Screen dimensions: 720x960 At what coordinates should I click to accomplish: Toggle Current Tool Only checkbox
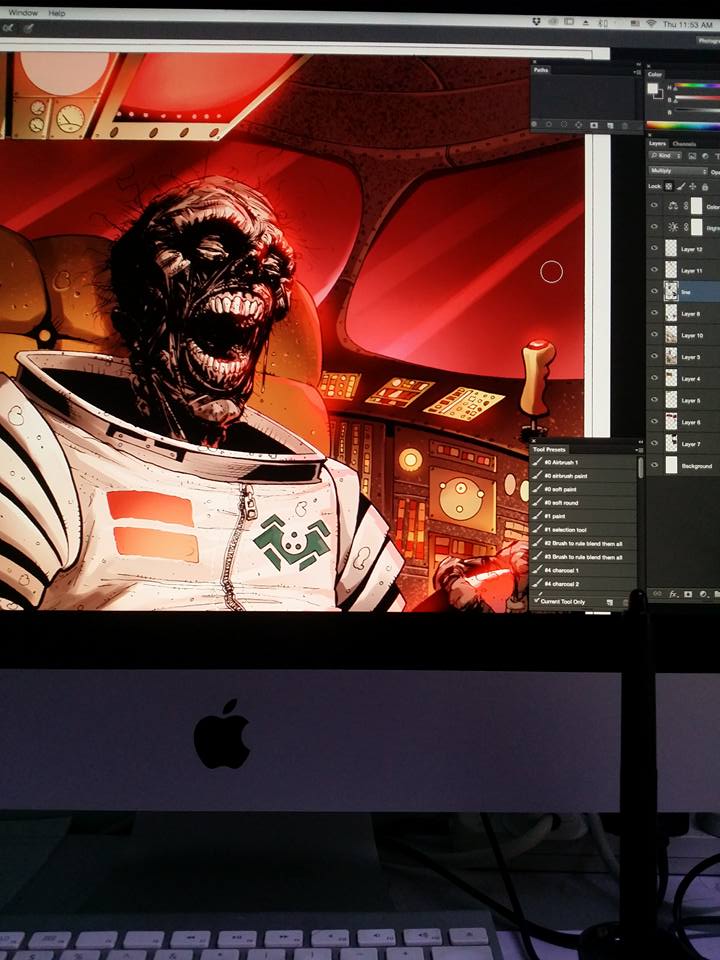[537, 601]
